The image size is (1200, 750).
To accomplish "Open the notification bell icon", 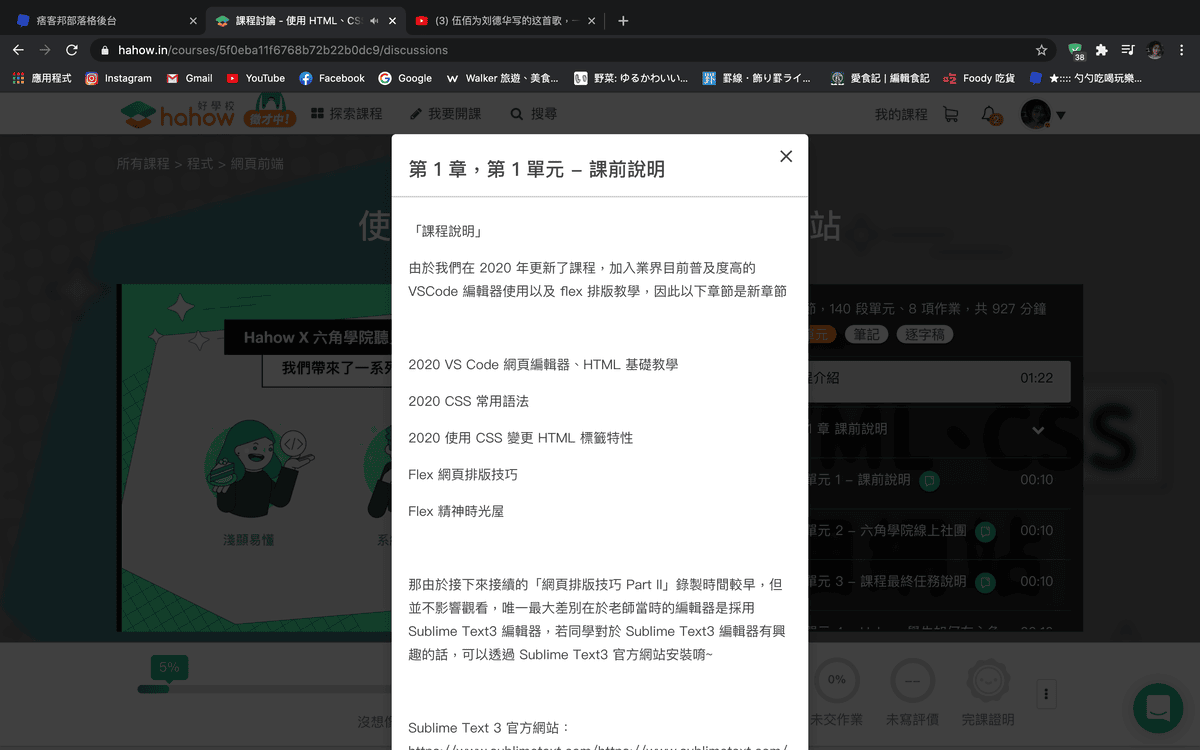I will point(989,114).
